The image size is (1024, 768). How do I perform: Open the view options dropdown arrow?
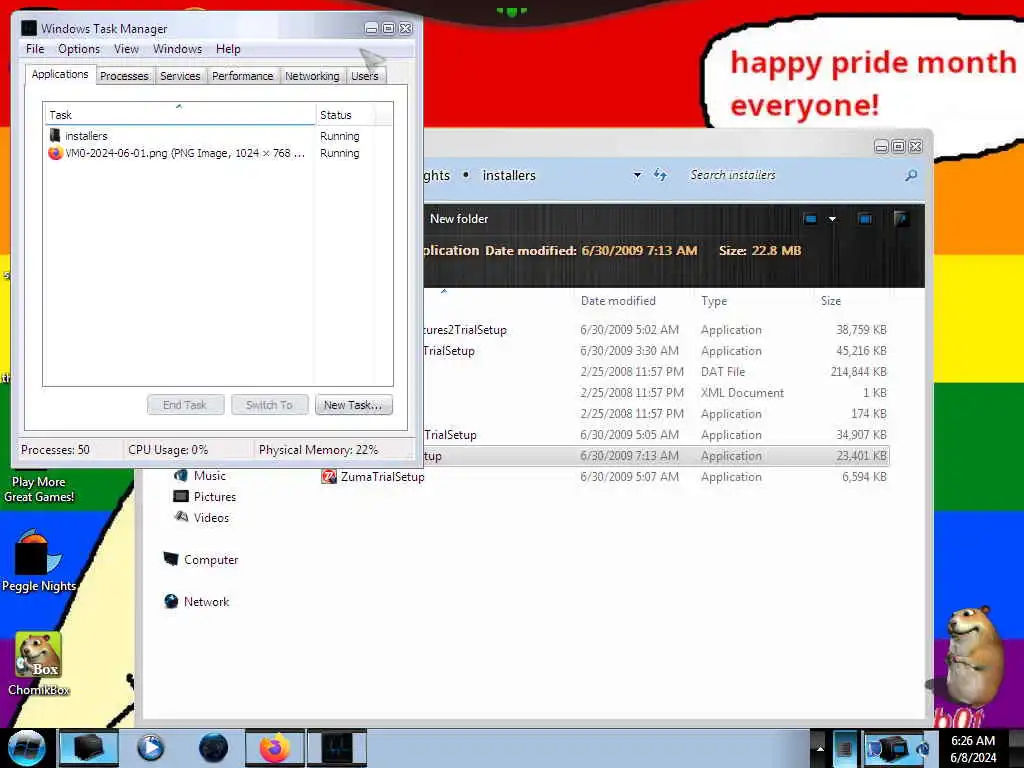click(x=832, y=219)
